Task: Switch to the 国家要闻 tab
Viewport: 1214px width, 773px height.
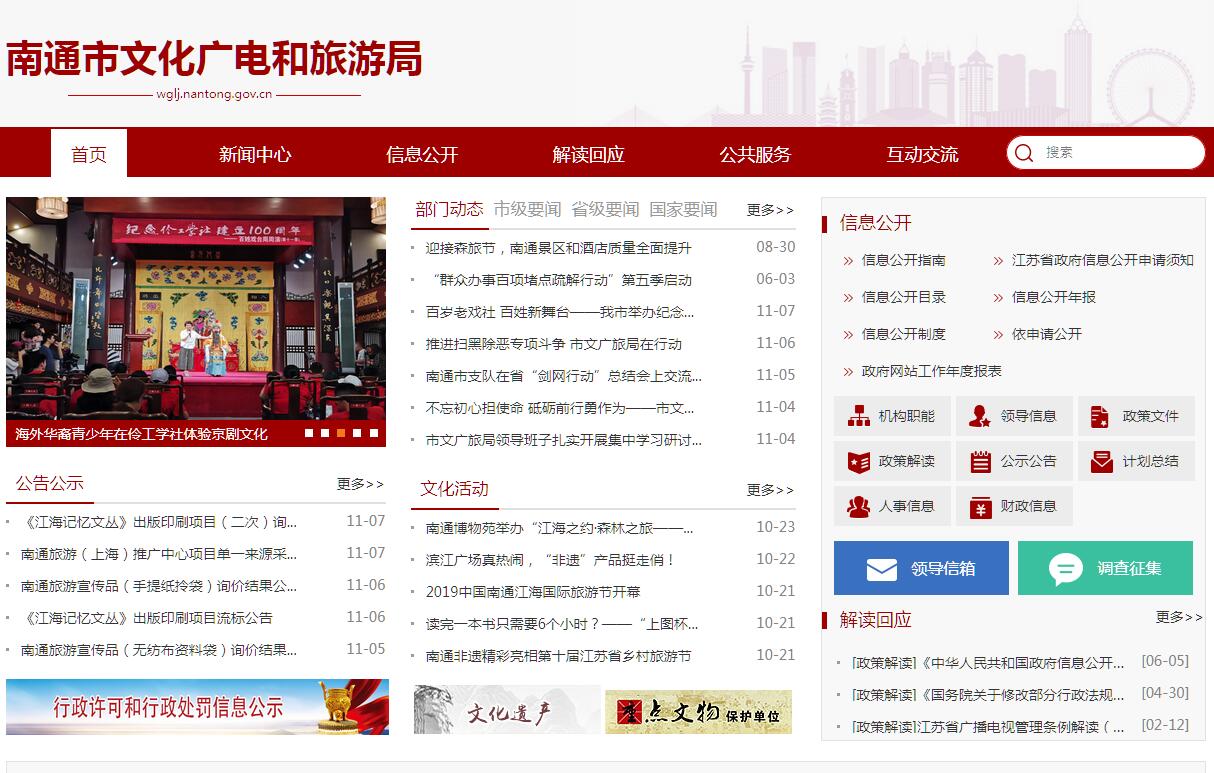Action: (683, 209)
